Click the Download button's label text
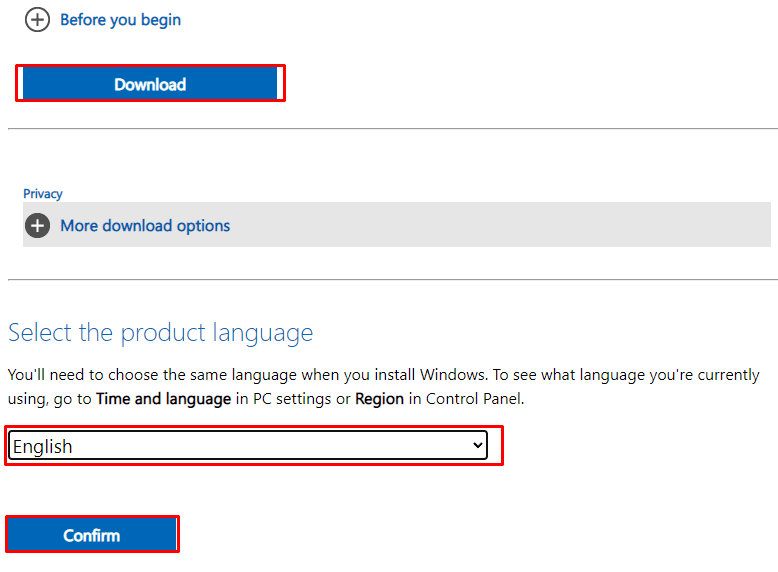The image size is (778, 572). 150,84
